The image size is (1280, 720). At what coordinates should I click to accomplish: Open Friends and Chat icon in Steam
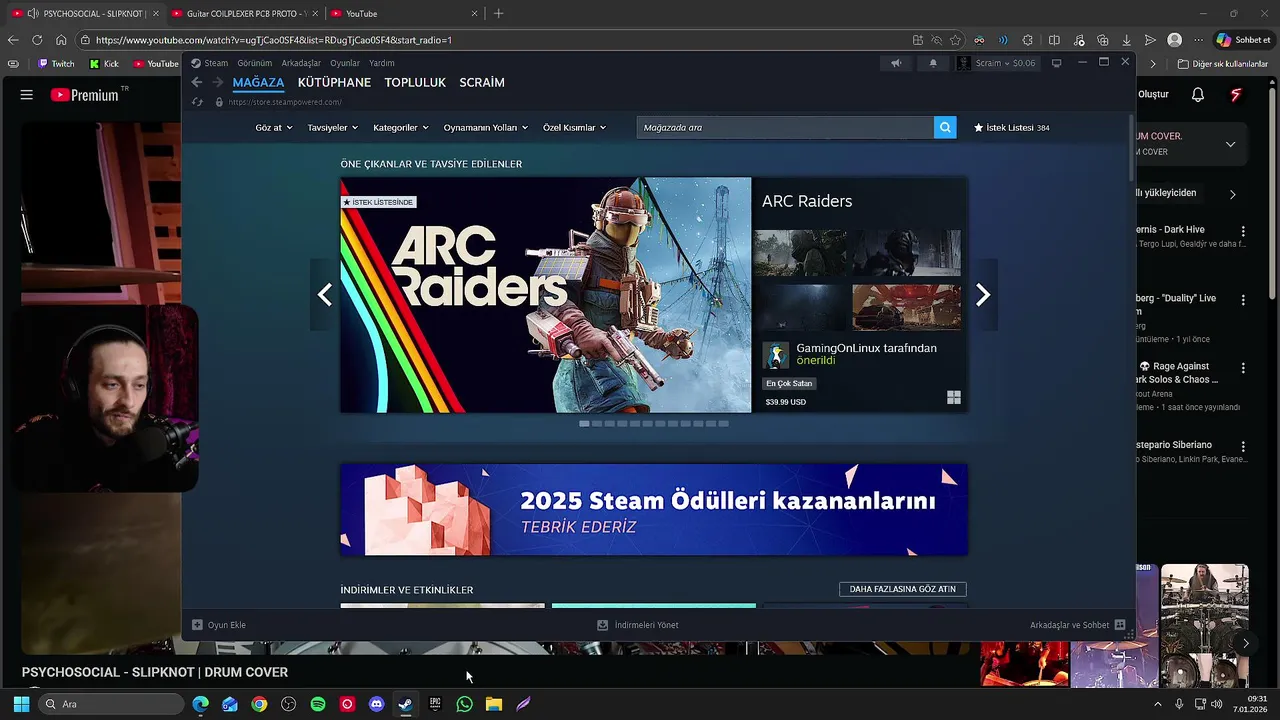pos(1120,625)
